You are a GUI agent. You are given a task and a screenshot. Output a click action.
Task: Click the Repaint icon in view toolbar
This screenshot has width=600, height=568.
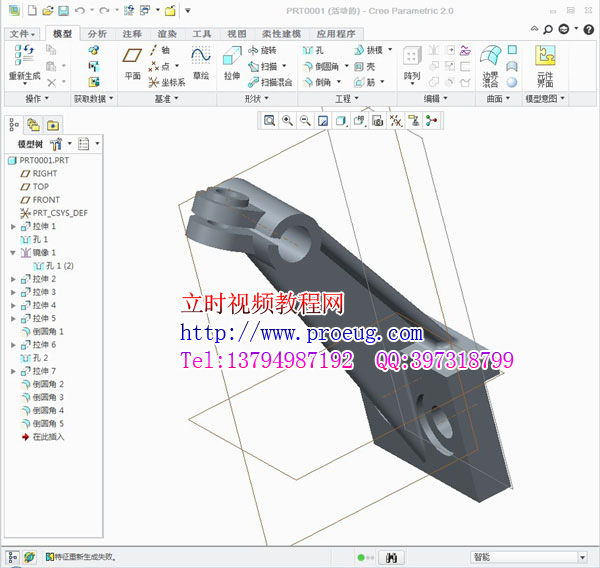point(323,121)
